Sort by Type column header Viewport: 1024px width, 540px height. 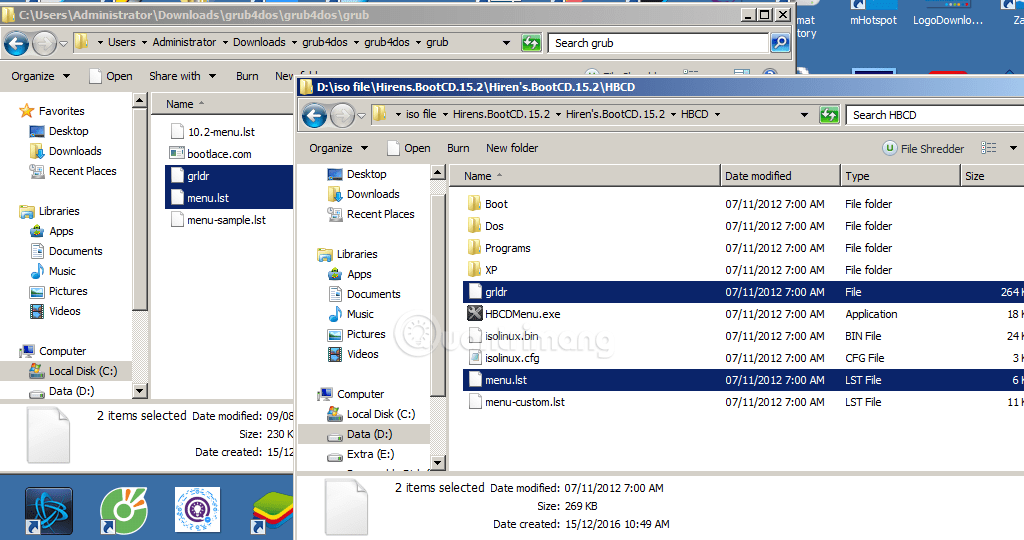click(x=900, y=176)
